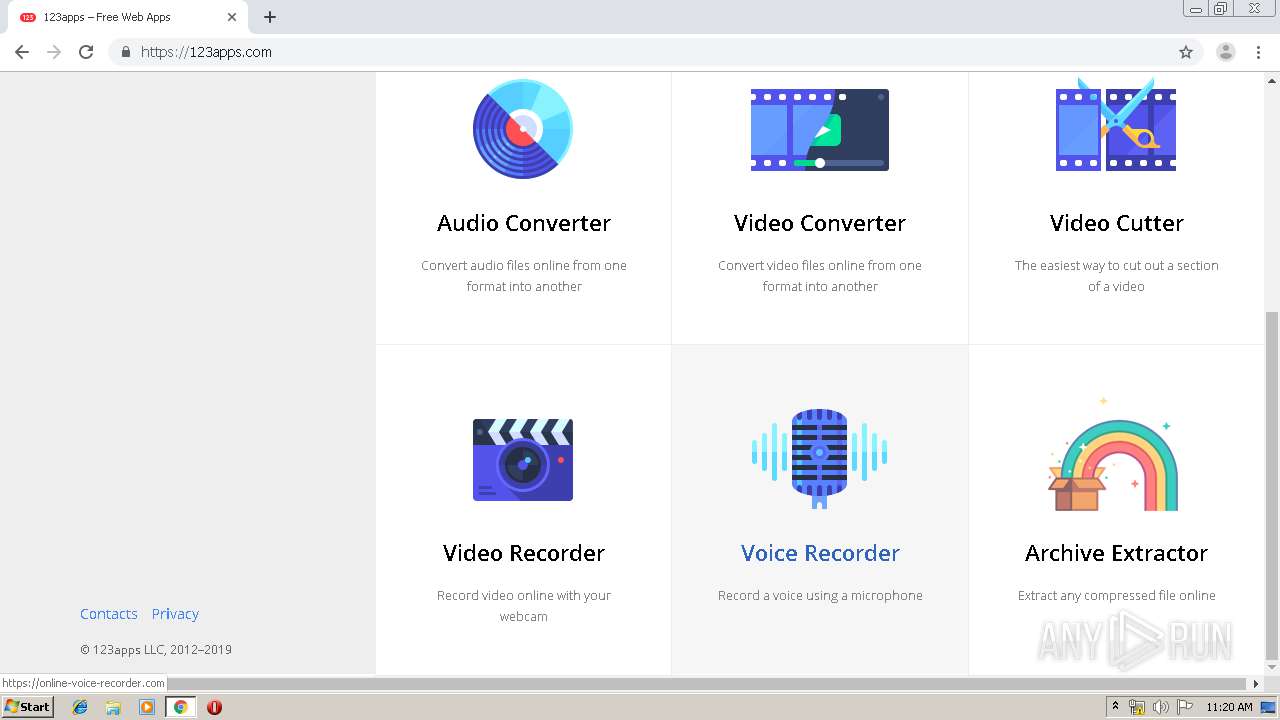Open the Video Recorder title link
Viewport: 1280px width, 720px height.
[524, 553]
